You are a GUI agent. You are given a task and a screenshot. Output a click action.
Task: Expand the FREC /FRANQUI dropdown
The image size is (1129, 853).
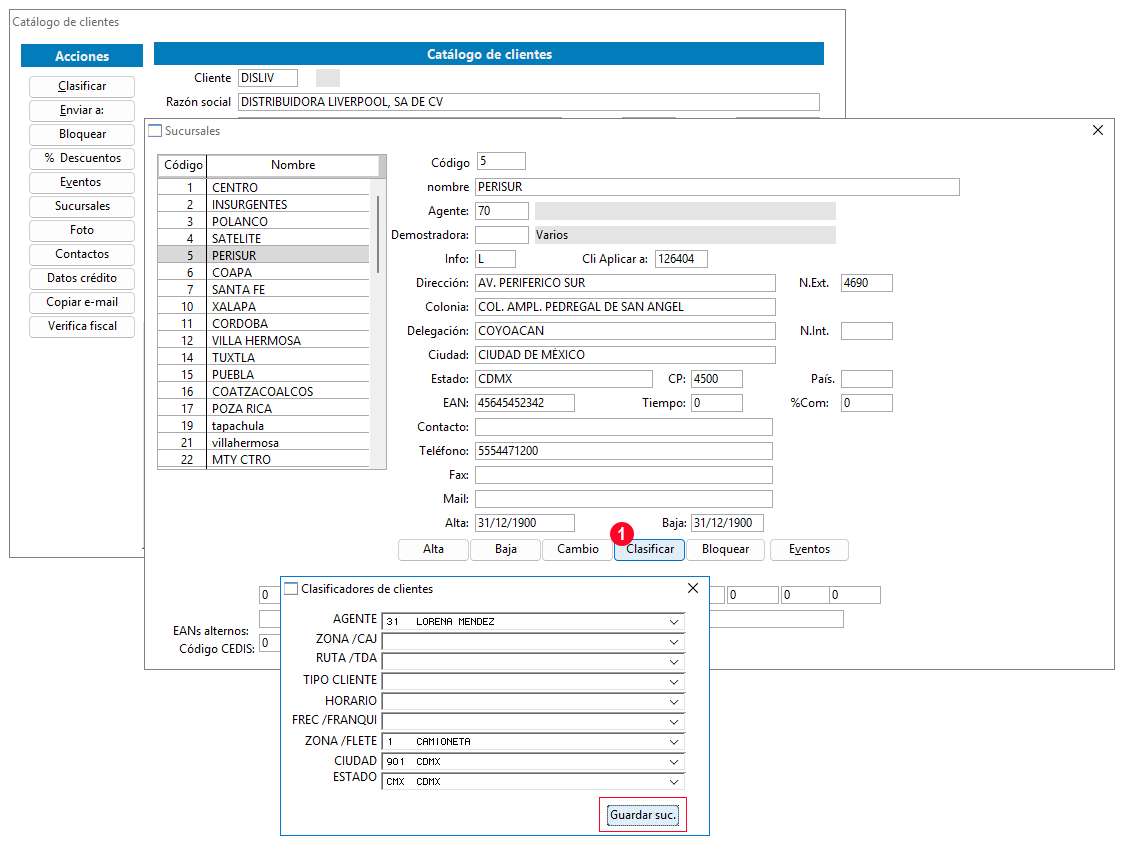click(x=674, y=722)
